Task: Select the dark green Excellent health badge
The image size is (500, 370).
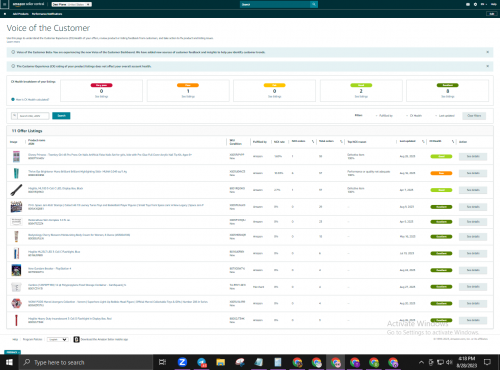Action: (448, 85)
